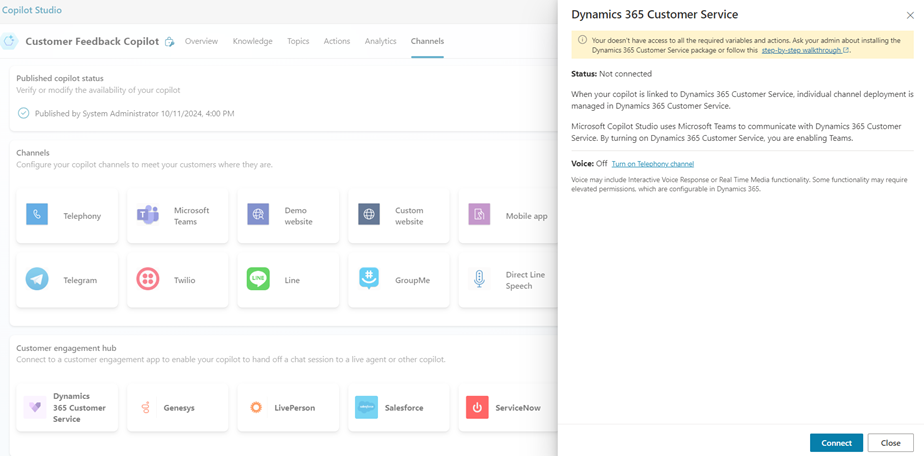Open the Telegram channel tile

tap(67, 280)
